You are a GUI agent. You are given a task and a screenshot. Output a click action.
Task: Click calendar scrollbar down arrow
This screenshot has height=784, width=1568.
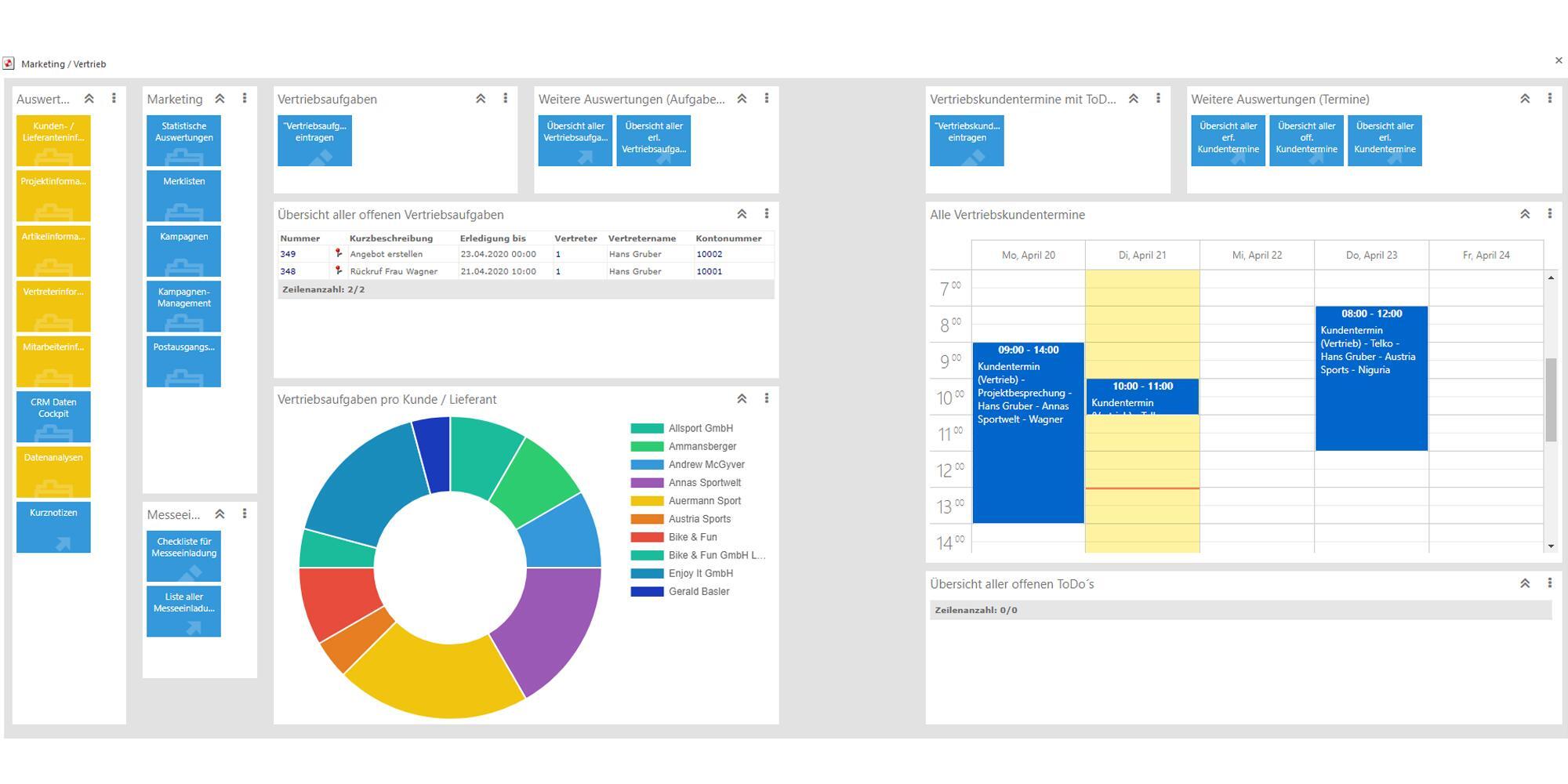[1551, 546]
